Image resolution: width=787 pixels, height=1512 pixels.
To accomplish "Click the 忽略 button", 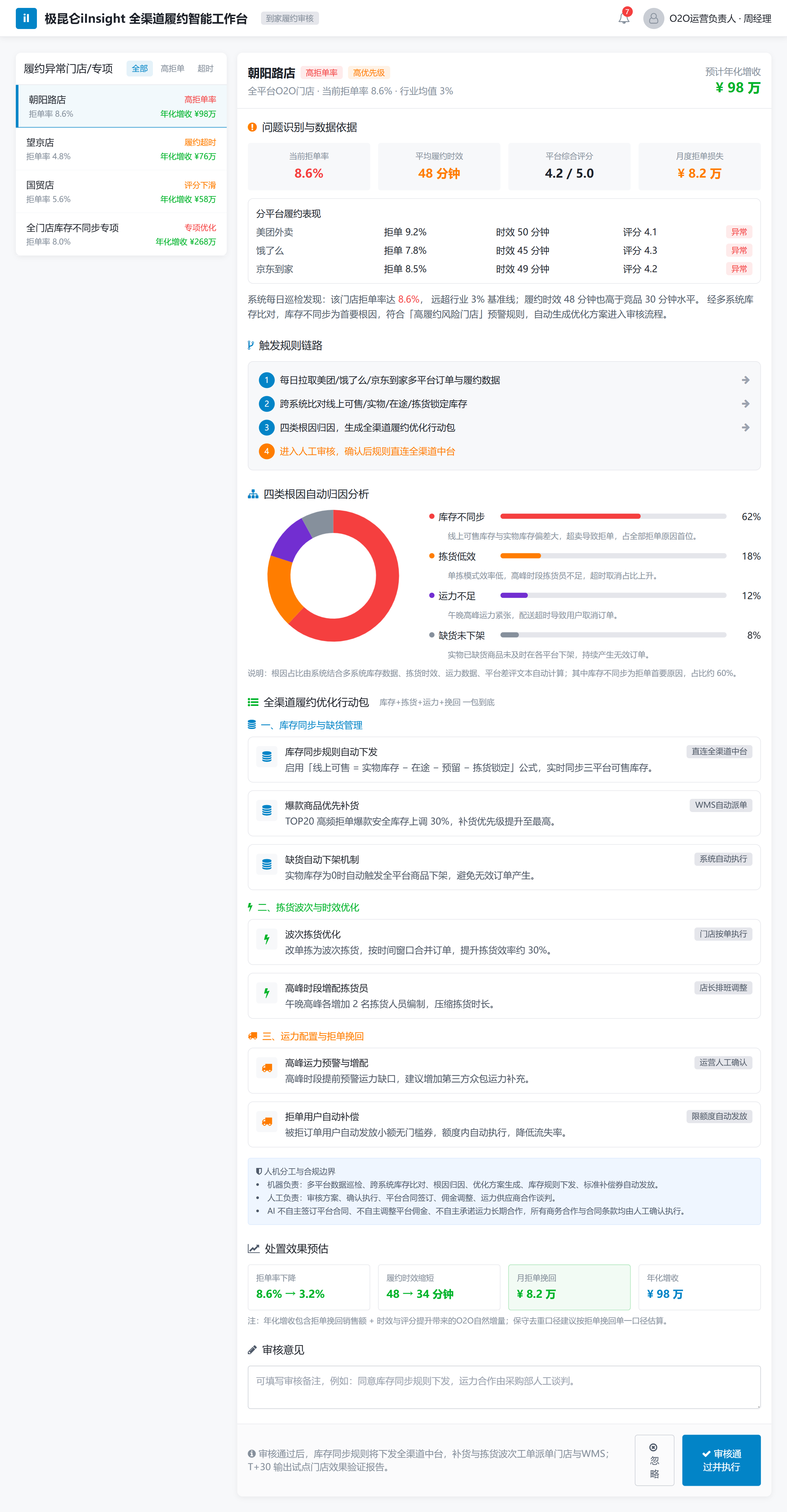I will click(655, 1460).
